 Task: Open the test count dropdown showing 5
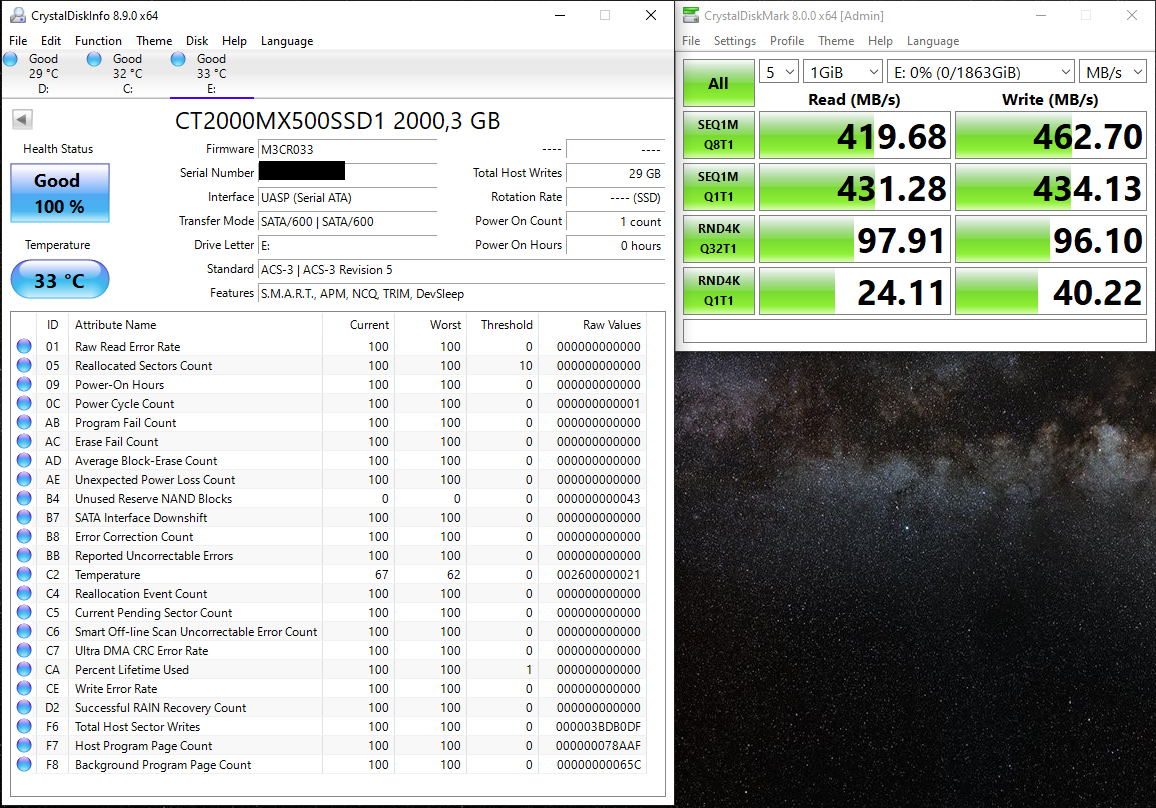[779, 72]
